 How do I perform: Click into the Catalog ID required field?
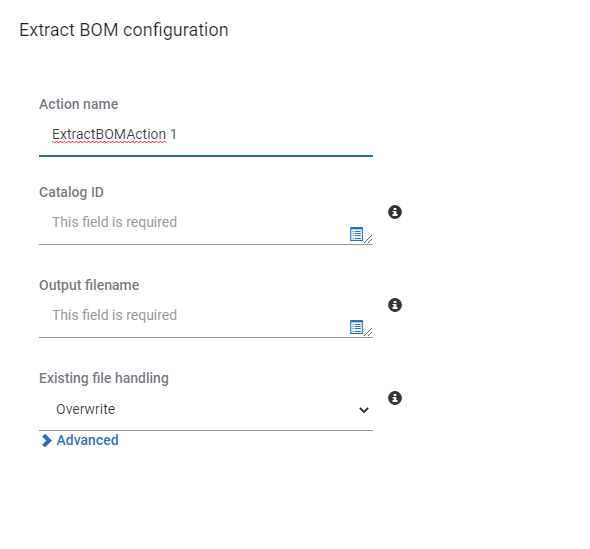(206, 225)
